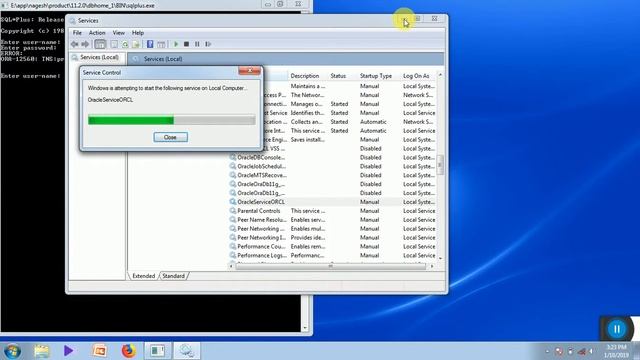Open the Properties toolbar icon
Screen dimensions: 640x360
click(114, 44)
